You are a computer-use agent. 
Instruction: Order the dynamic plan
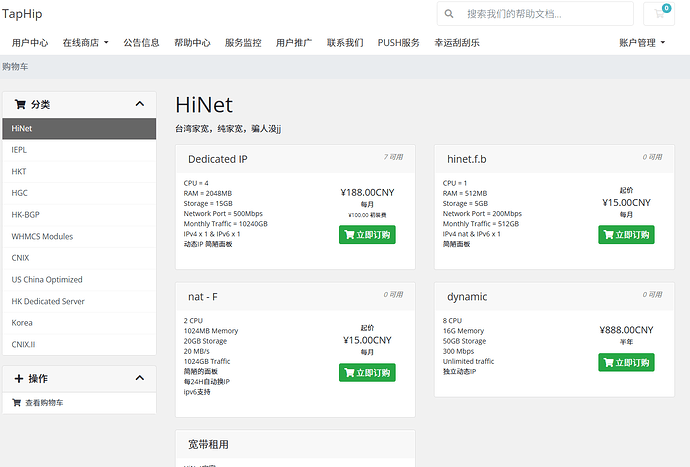pyautogui.click(x=626, y=362)
